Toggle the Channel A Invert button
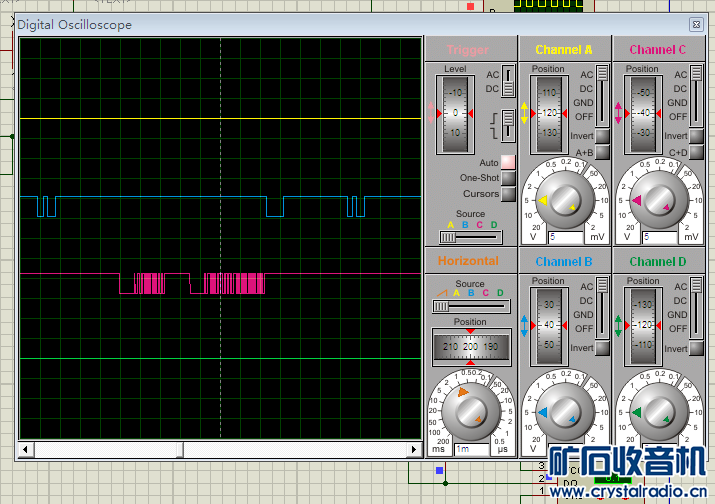Screen dimensions: 715x504 pos(603,136)
